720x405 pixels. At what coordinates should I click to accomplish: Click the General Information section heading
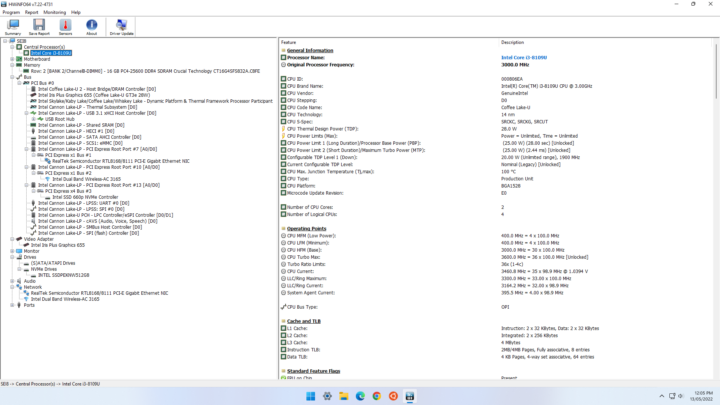click(310, 50)
